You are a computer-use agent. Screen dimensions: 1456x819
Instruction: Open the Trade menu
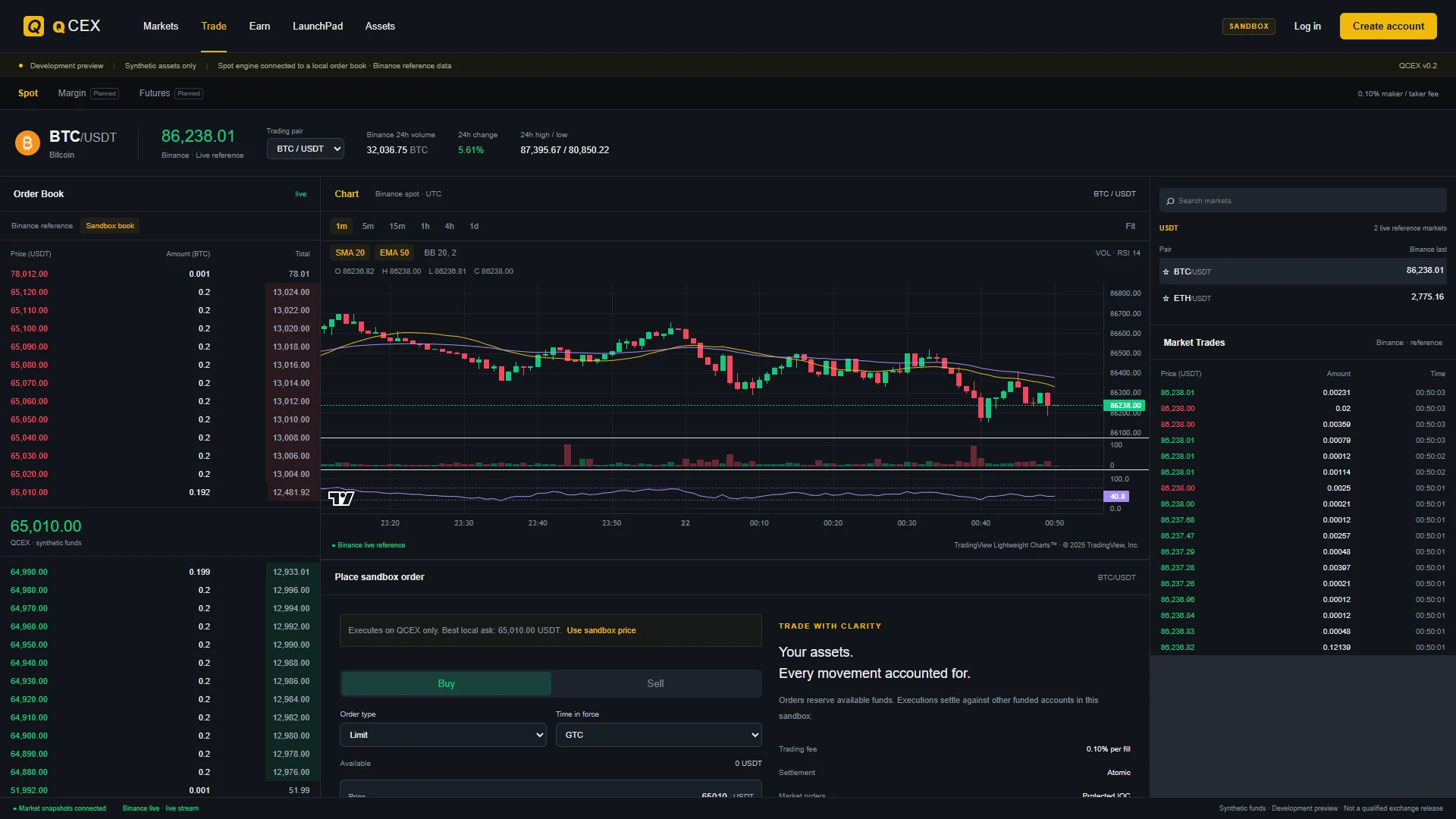click(214, 26)
